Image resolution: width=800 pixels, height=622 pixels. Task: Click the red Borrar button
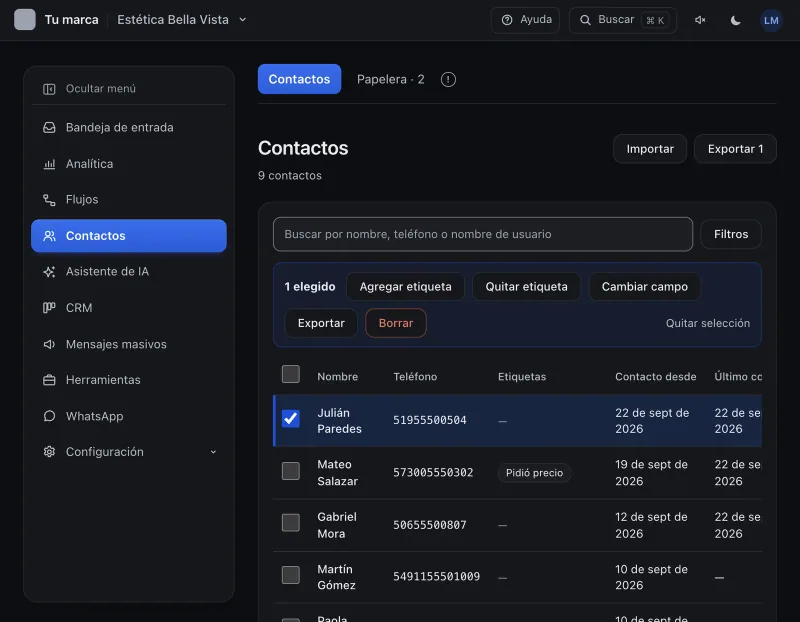point(396,323)
